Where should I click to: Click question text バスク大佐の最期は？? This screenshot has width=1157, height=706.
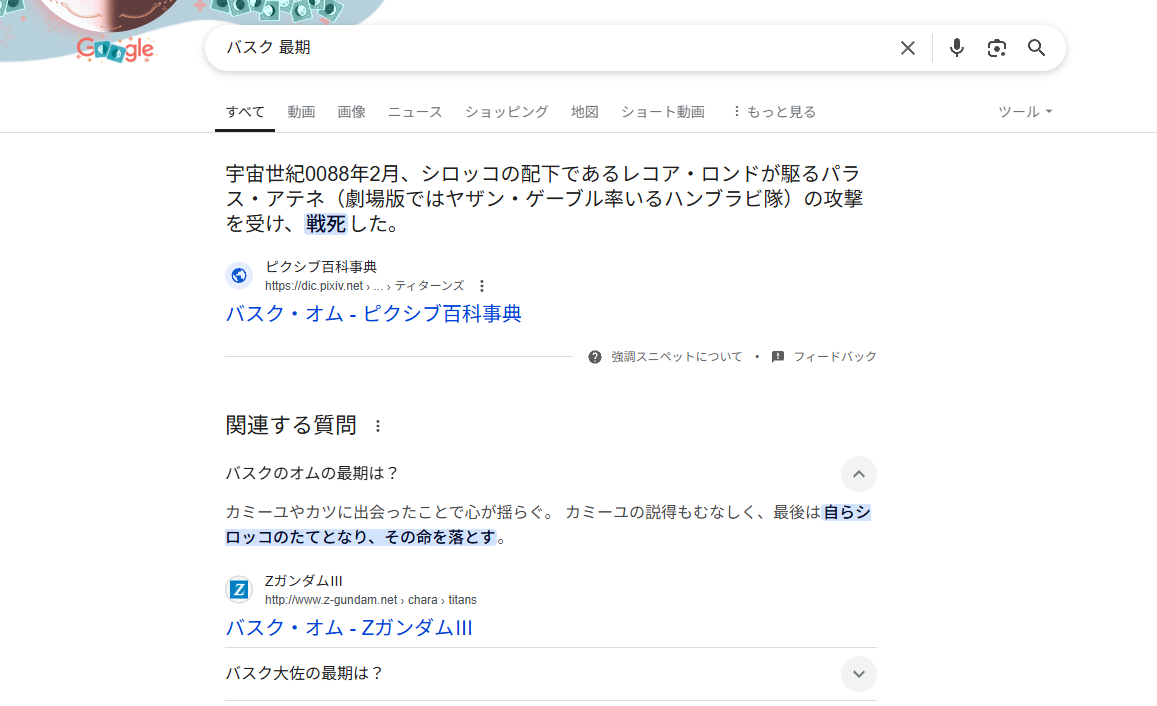coord(305,673)
